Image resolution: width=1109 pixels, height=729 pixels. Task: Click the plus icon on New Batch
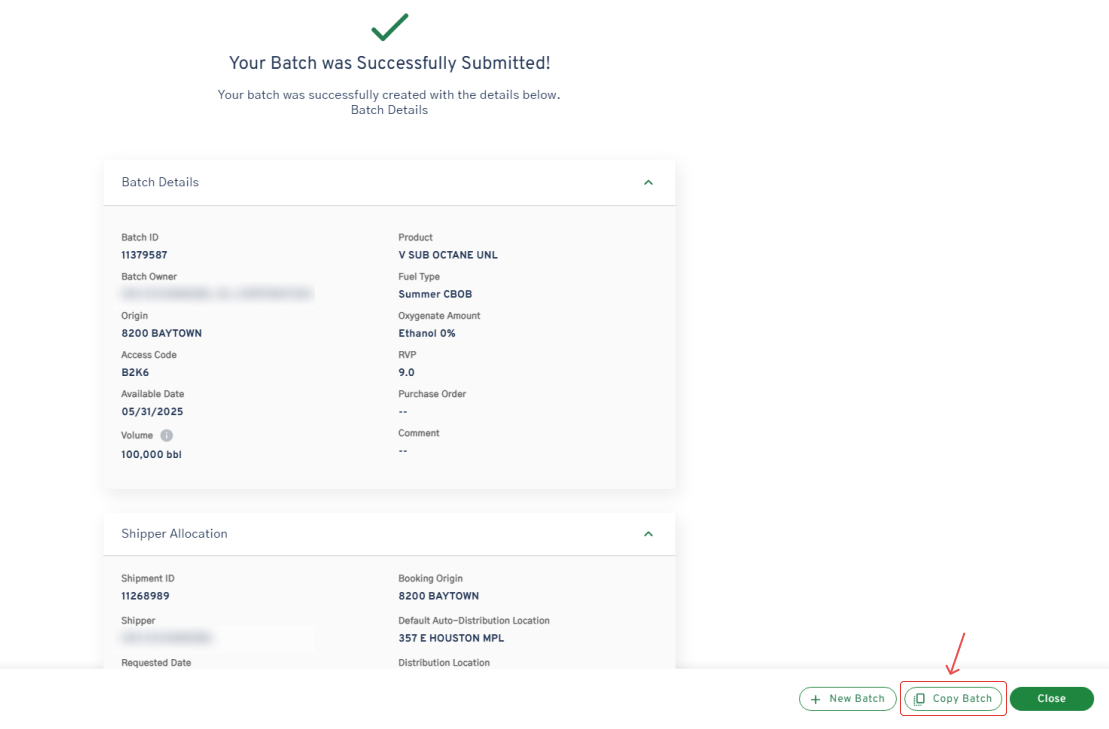point(815,699)
